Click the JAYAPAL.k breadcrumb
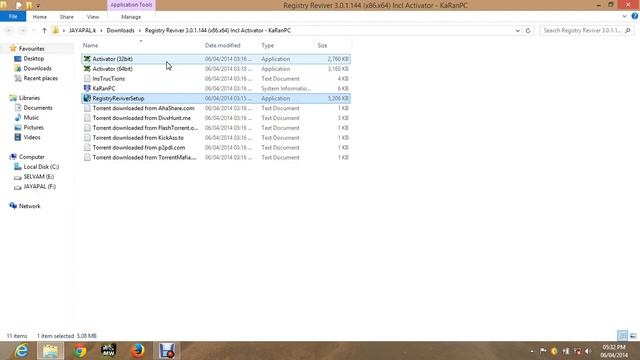The height and width of the screenshot is (360, 640). 82,31
